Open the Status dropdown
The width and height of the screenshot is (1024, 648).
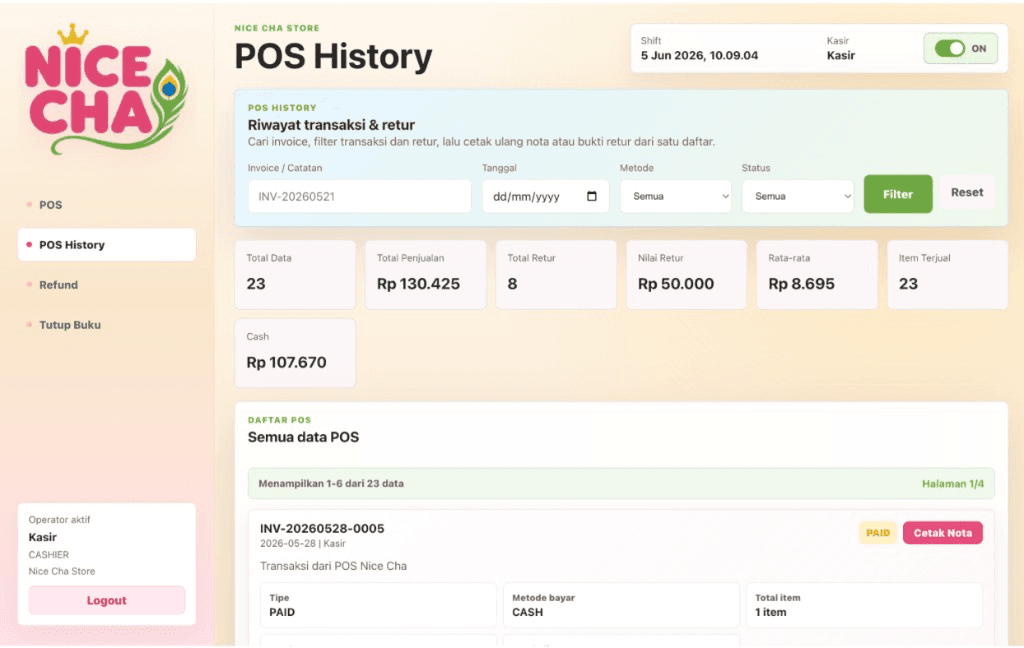[x=797, y=196]
